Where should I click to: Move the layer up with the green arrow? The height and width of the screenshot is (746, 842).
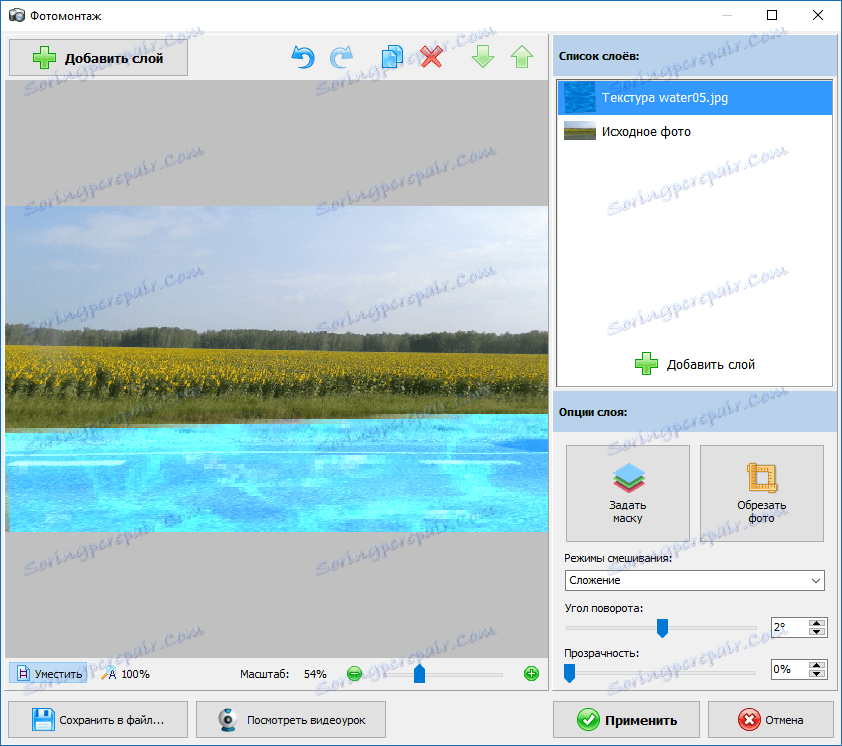click(x=522, y=57)
